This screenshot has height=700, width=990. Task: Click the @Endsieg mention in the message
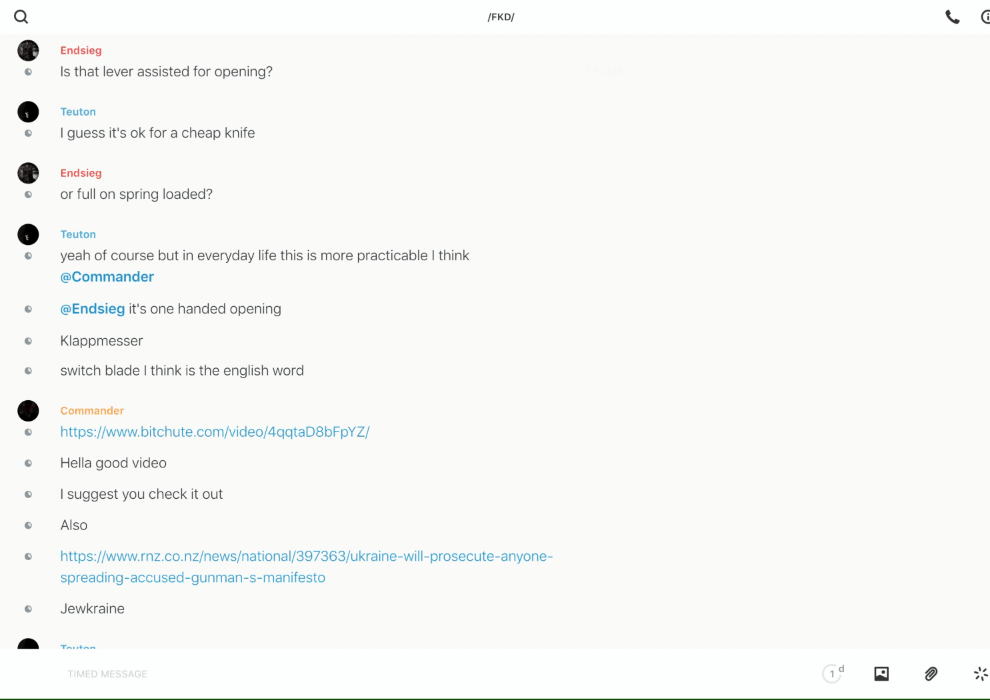click(92, 309)
